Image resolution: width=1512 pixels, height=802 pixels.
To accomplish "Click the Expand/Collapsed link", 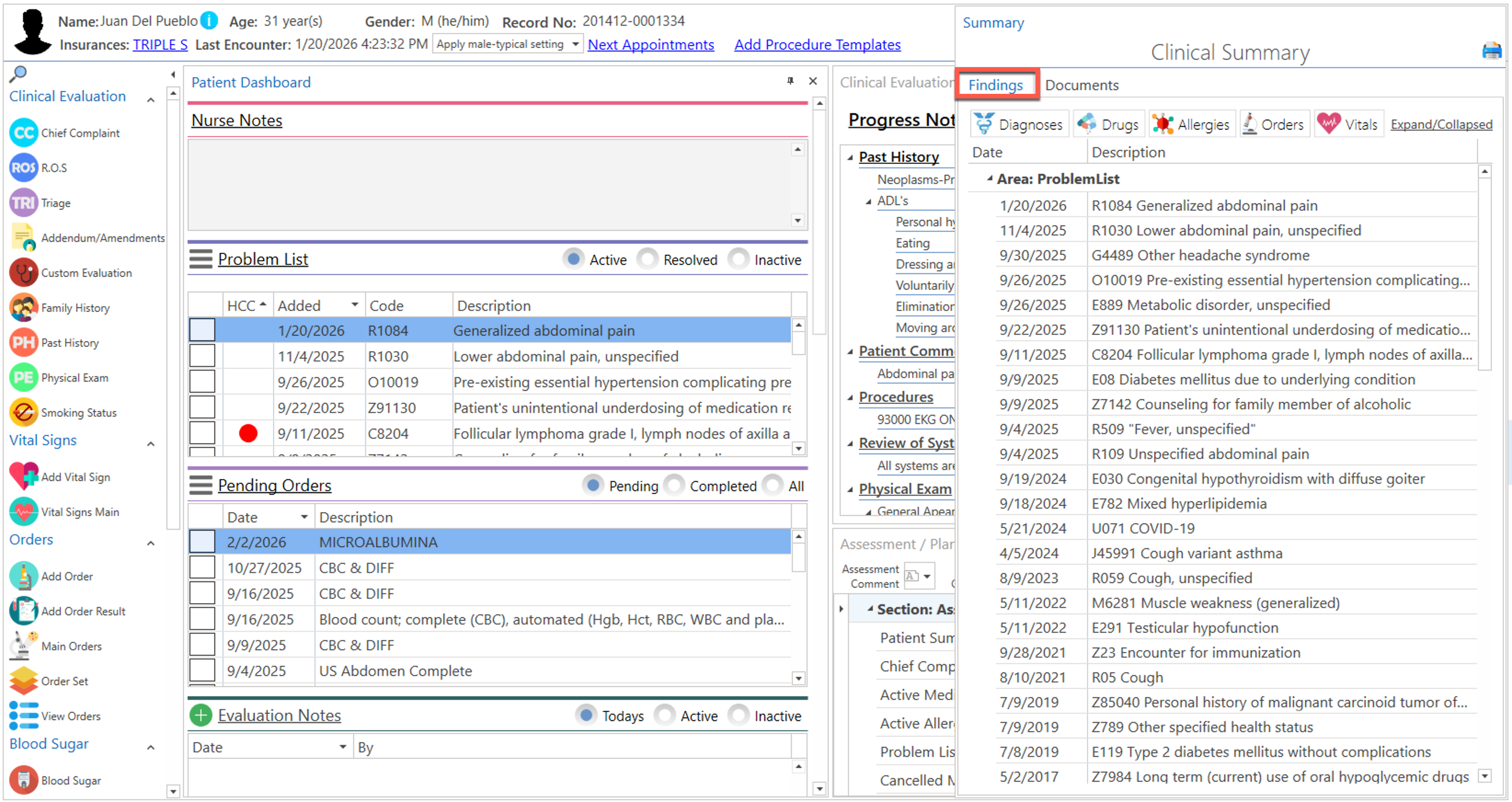I will 1441,125.
